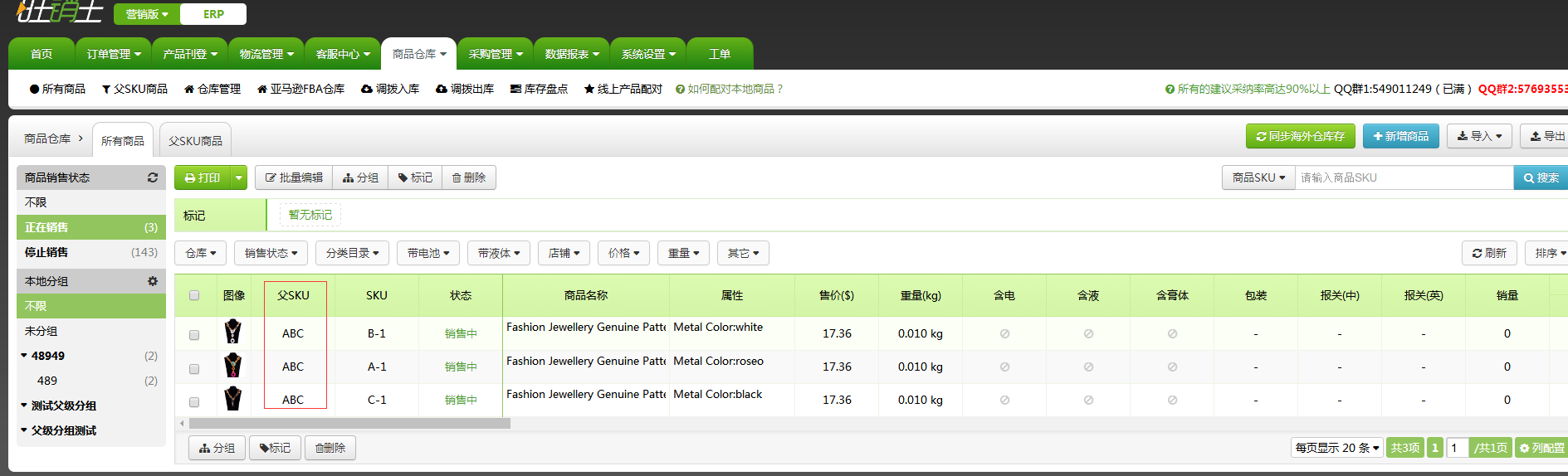The width and height of the screenshot is (1568, 476).
Task: Open 库存盘点 link
Action: pos(539,89)
